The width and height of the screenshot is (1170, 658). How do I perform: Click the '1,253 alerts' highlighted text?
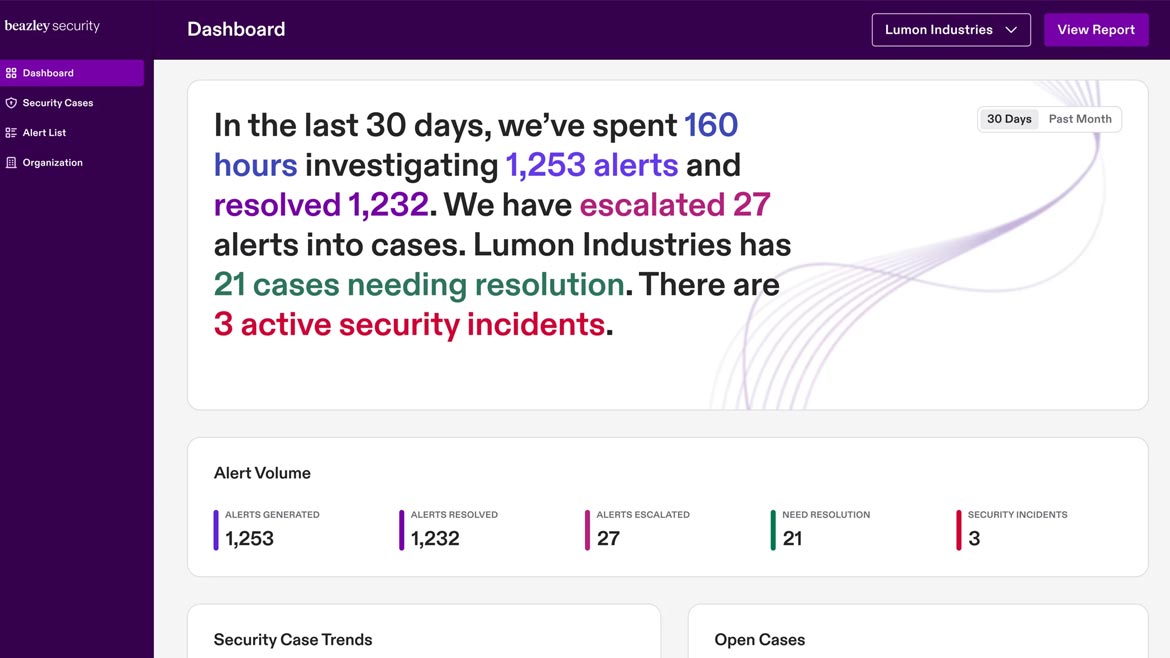tap(591, 165)
